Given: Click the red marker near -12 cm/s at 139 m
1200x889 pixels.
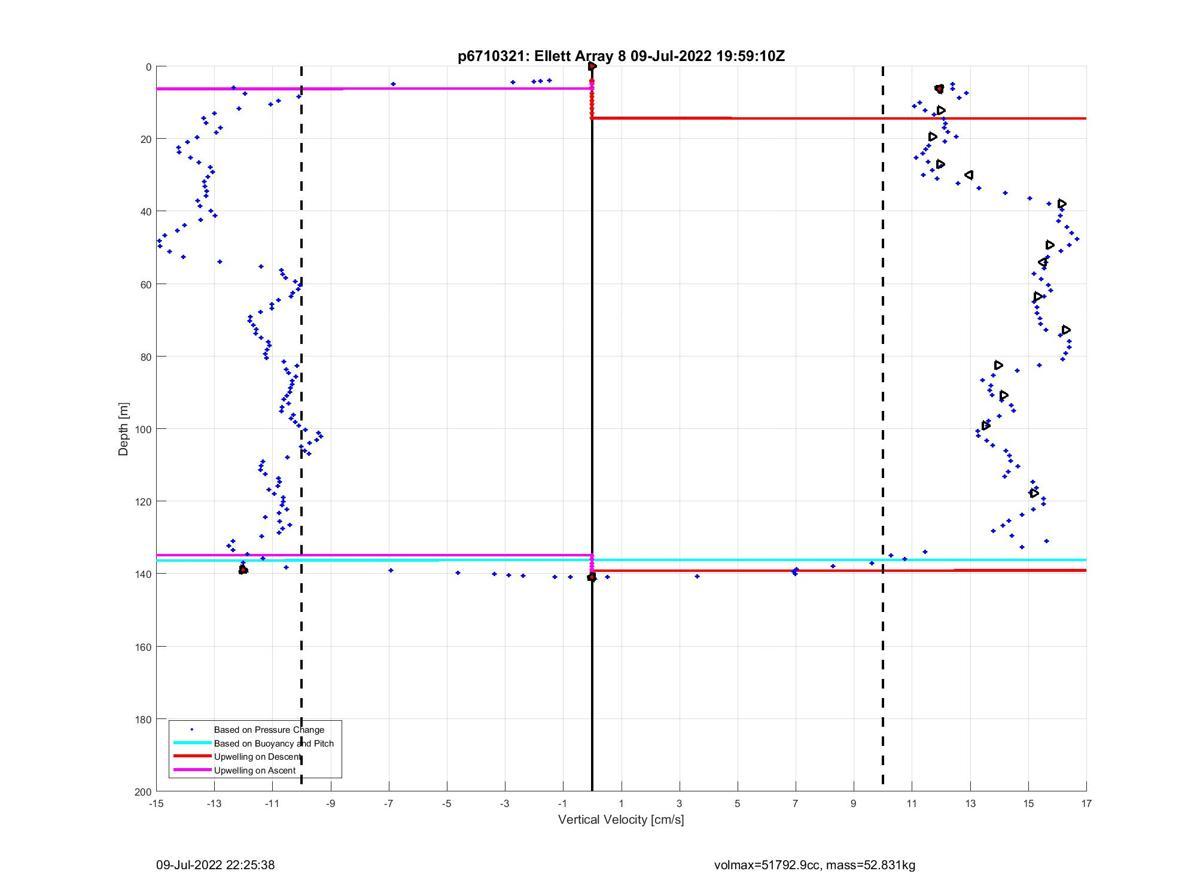Looking at the screenshot, I should coord(243,569).
